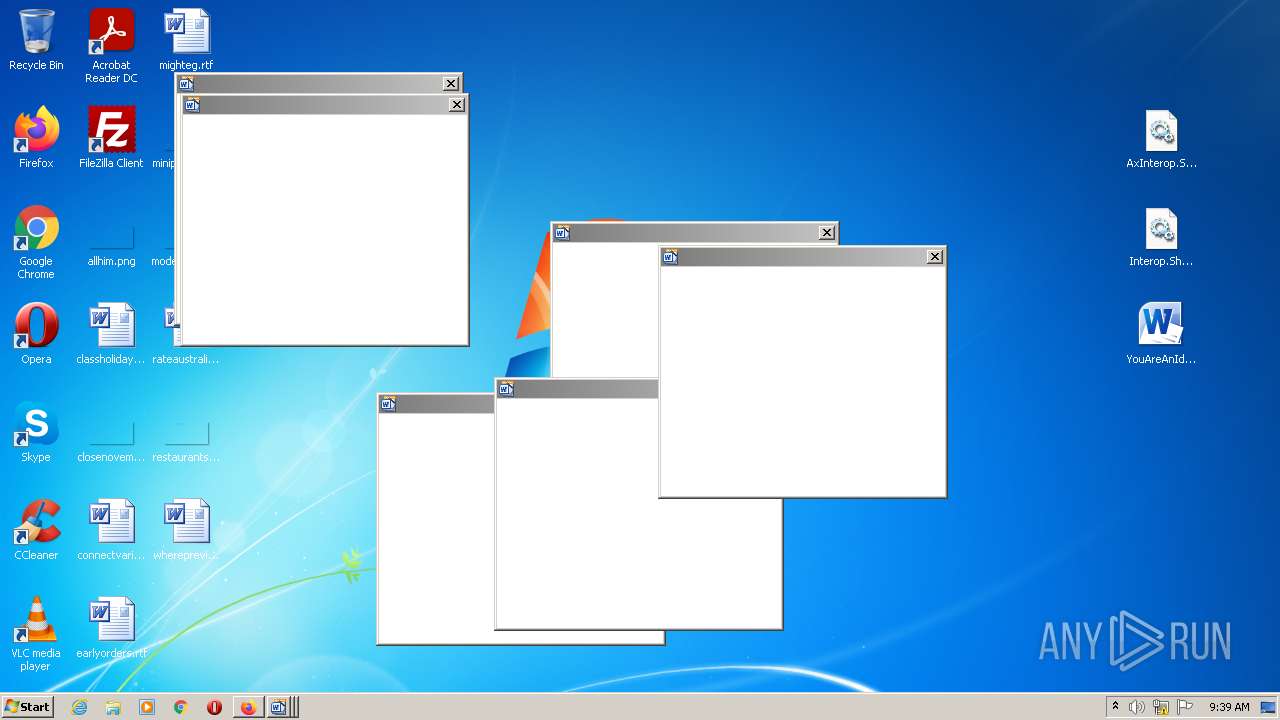The height and width of the screenshot is (720, 1280).
Task: Select the Interop.Sh file icon
Action: point(1161,236)
